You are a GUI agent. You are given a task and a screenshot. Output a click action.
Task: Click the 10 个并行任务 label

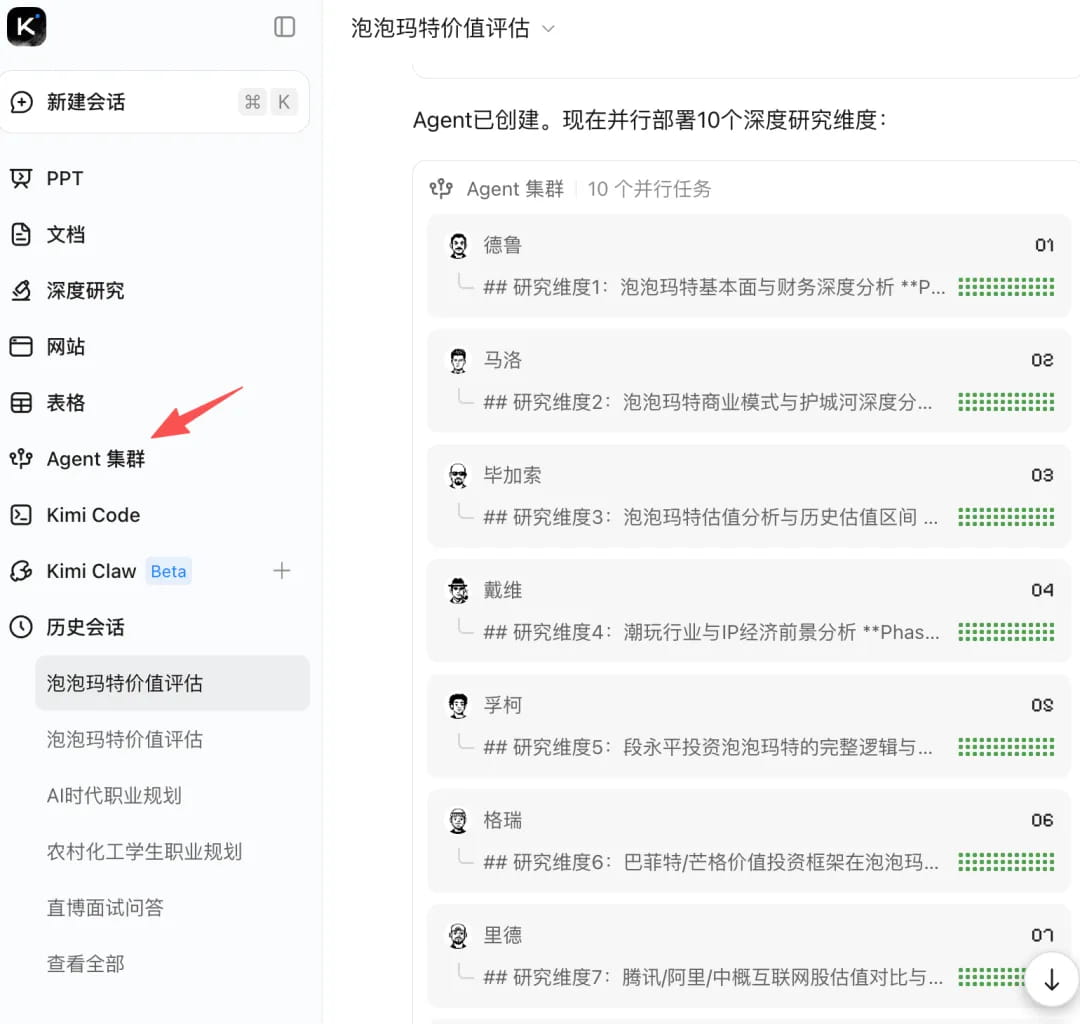(x=649, y=189)
